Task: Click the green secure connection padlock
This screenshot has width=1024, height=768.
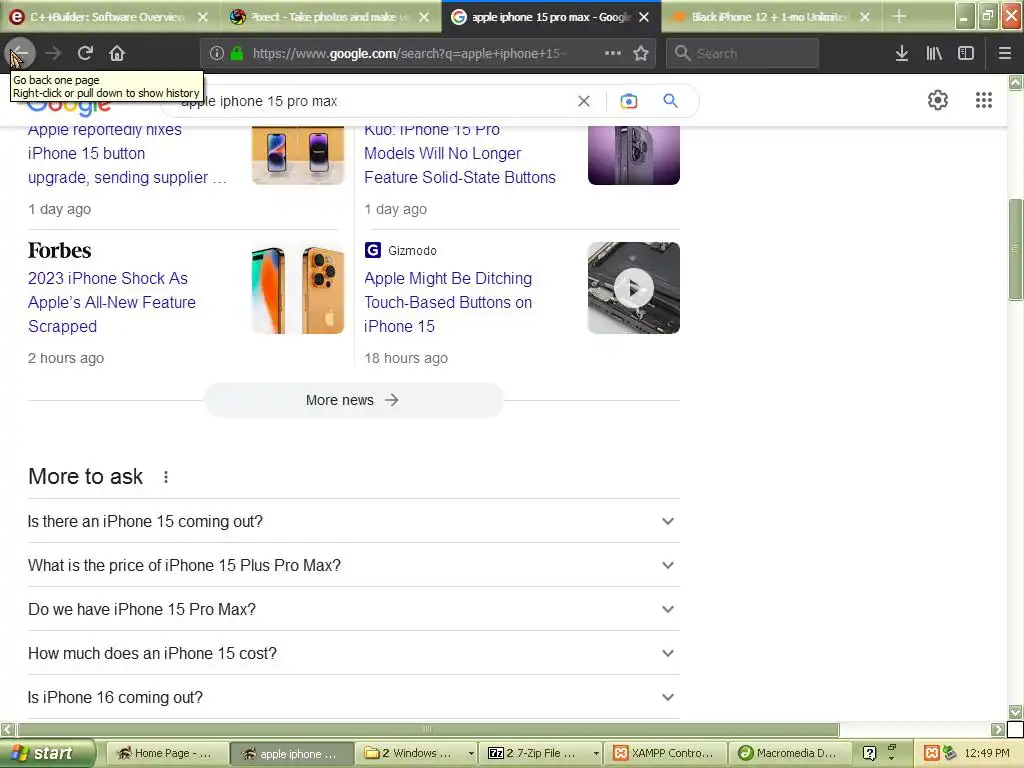Action: point(237,53)
